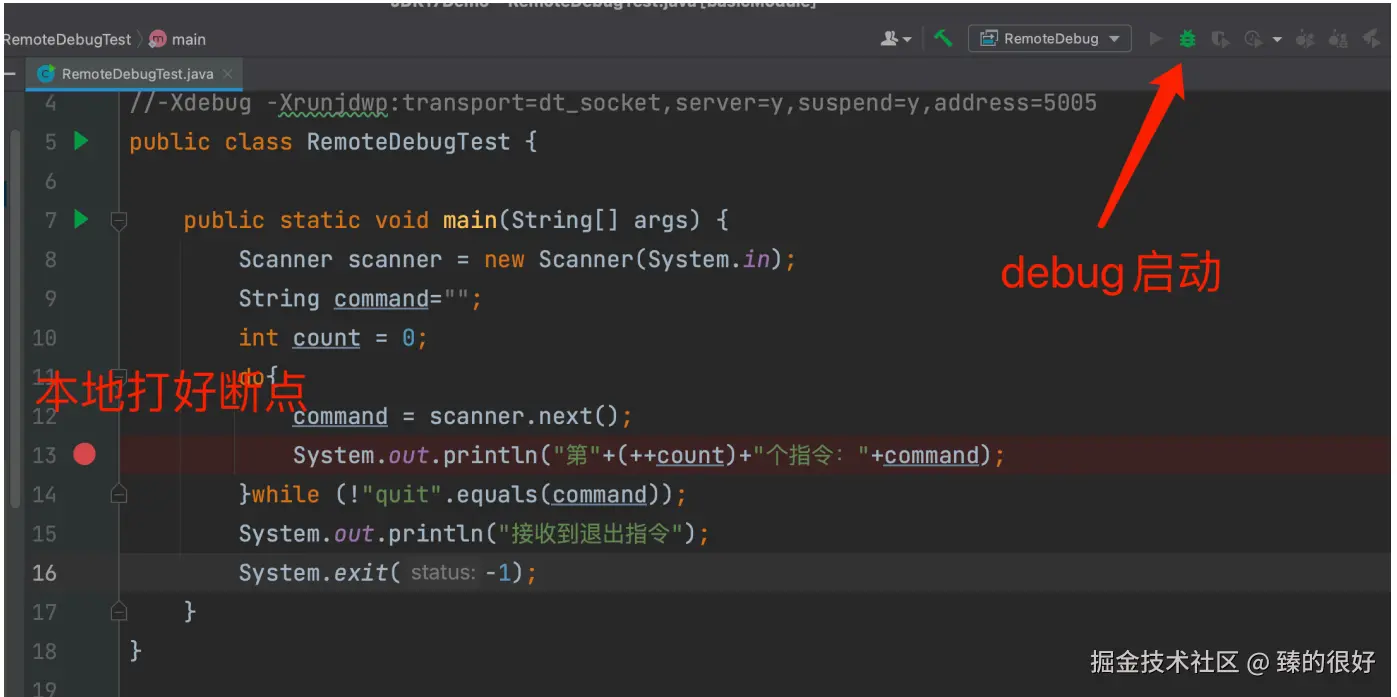Open the RemoteDebug run configuration dropdown
1397x697 pixels.
[x=1050, y=39]
